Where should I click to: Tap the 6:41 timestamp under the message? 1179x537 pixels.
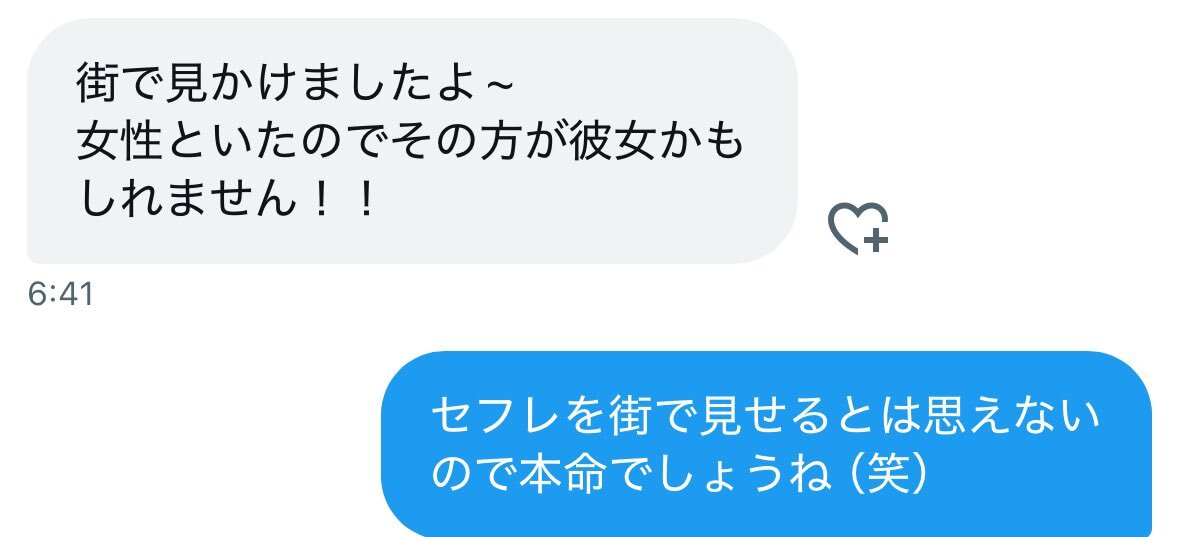click(61, 294)
